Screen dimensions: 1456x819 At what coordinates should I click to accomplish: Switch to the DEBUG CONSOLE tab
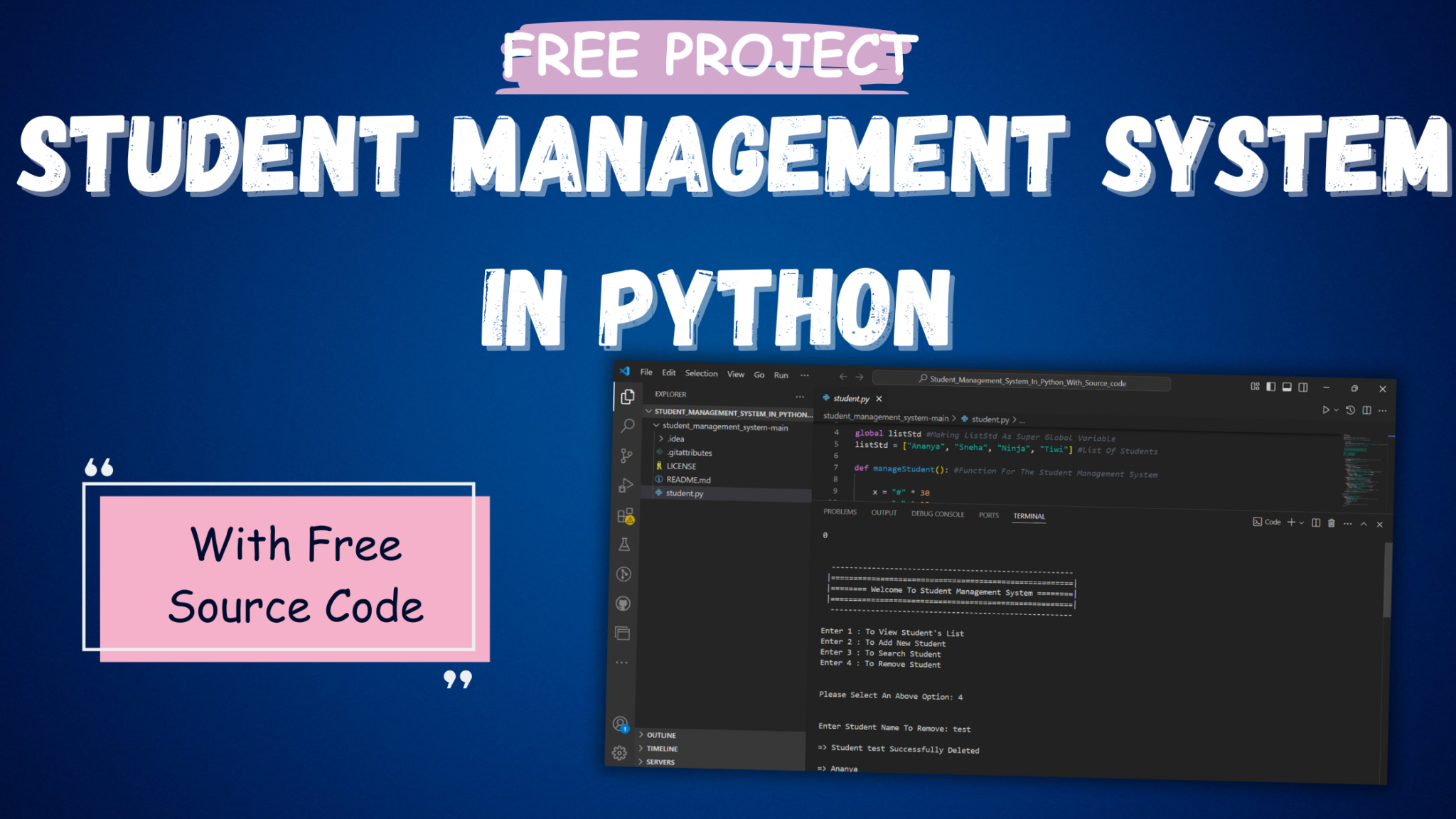(x=938, y=514)
